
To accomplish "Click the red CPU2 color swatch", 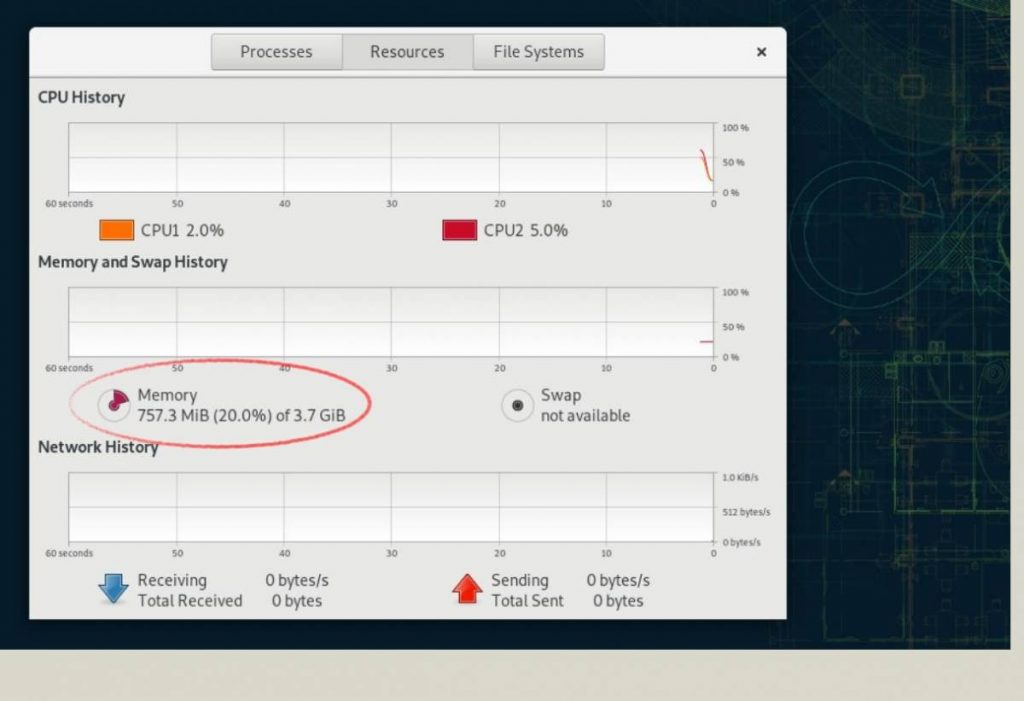I will pyautogui.click(x=460, y=230).
